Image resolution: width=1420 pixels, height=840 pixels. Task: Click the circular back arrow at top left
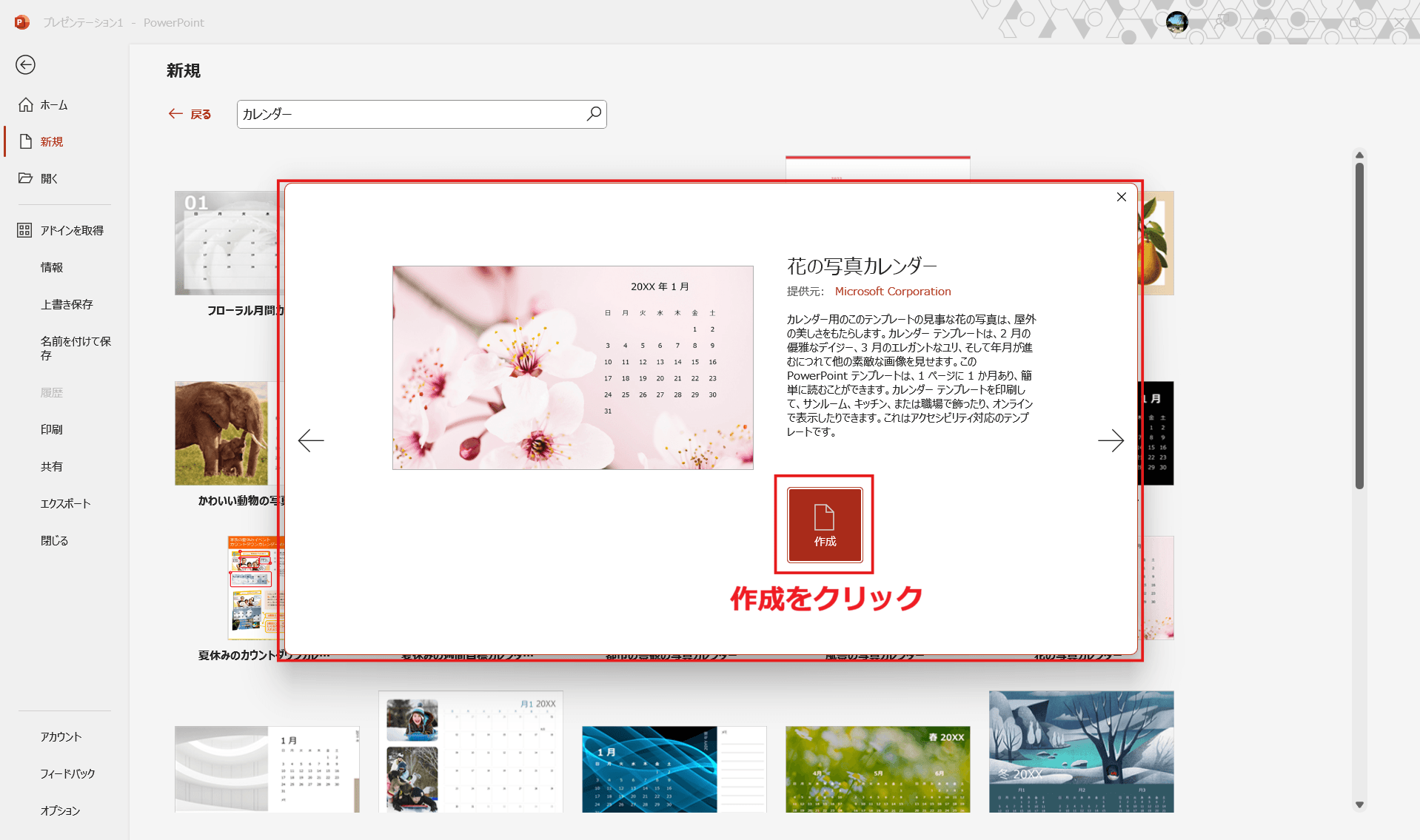click(x=25, y=65)
